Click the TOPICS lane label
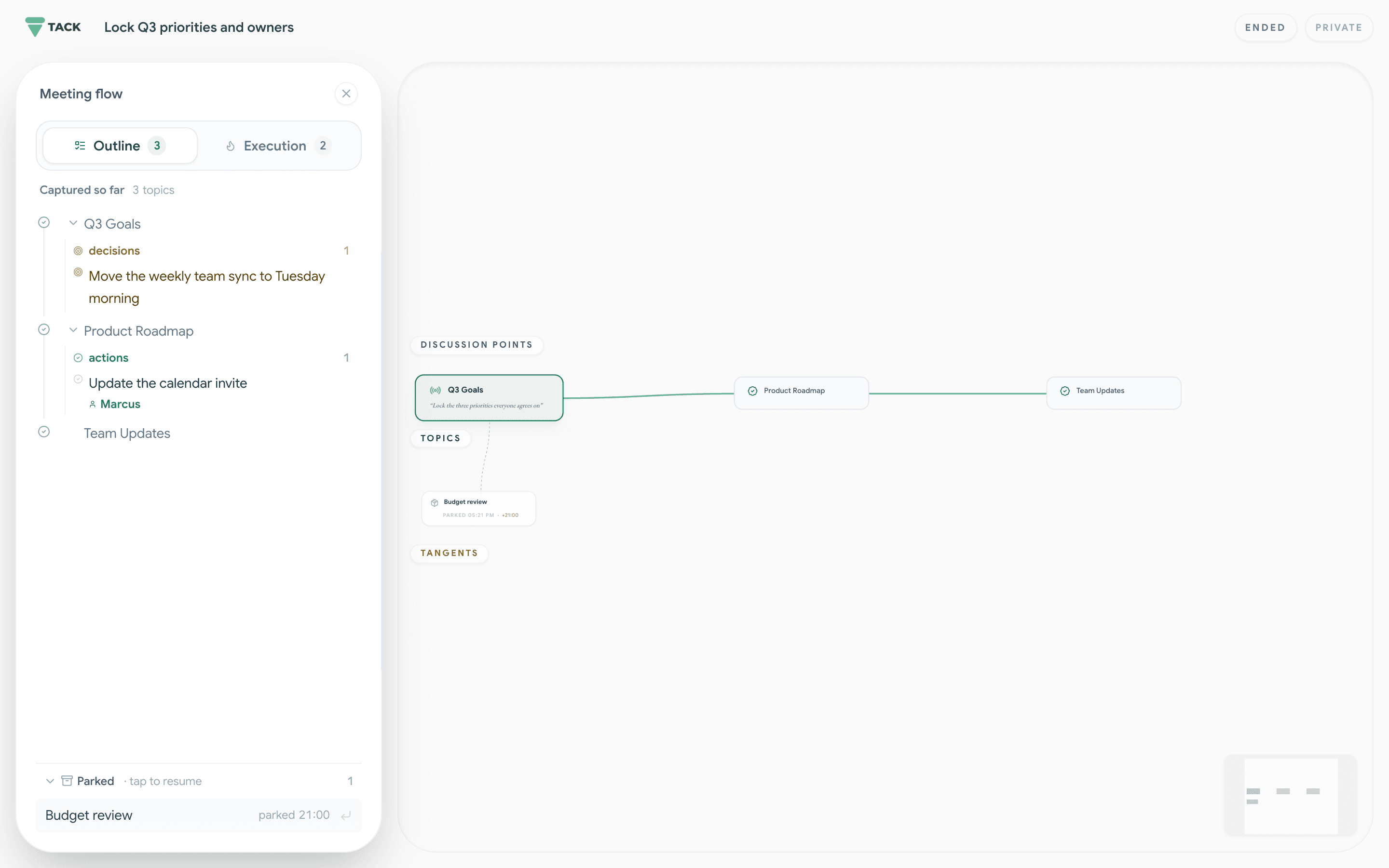Viewport: 1389px width, 868px height. (440, 439)
